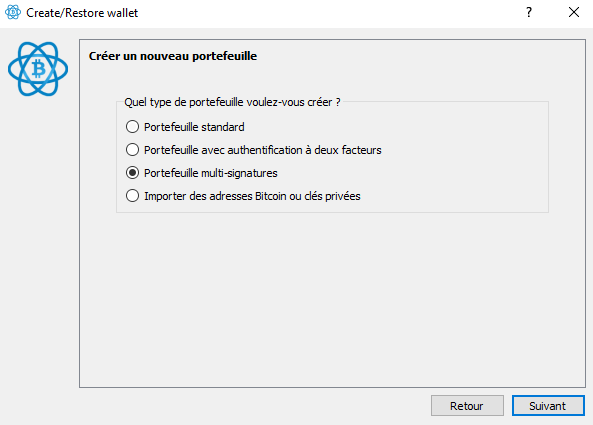Image resolution: width=593 pixels, height=425 pixels.
Task: Click the large Electrum atom logo
Action: tap(38, 69)
